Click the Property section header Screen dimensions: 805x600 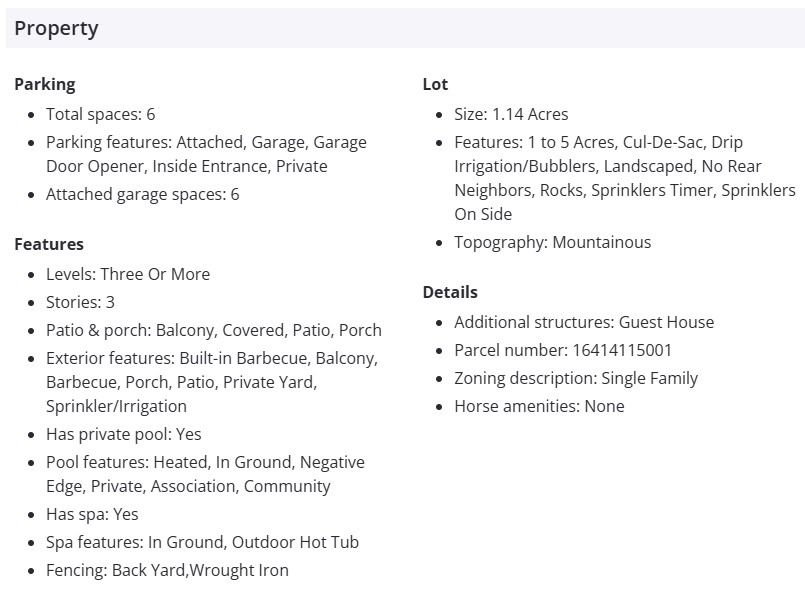click(56, 28)
